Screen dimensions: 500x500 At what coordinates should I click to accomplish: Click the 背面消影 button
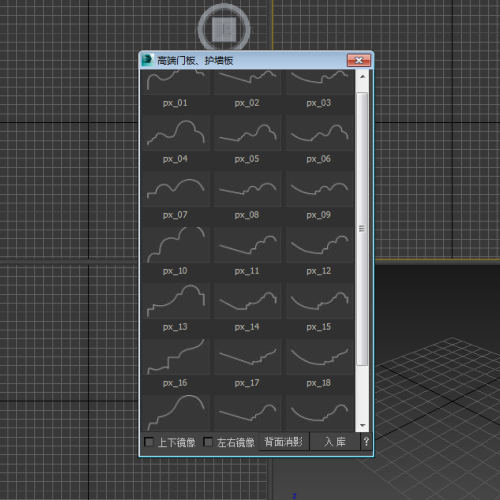tap(284, 442)
